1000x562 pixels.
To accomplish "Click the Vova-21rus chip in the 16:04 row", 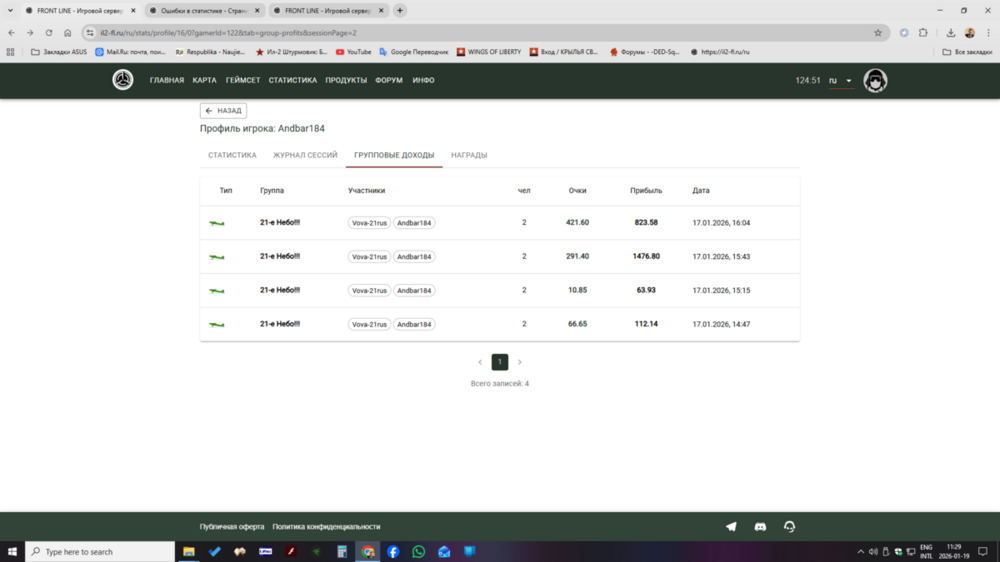I will pos(369,223).
